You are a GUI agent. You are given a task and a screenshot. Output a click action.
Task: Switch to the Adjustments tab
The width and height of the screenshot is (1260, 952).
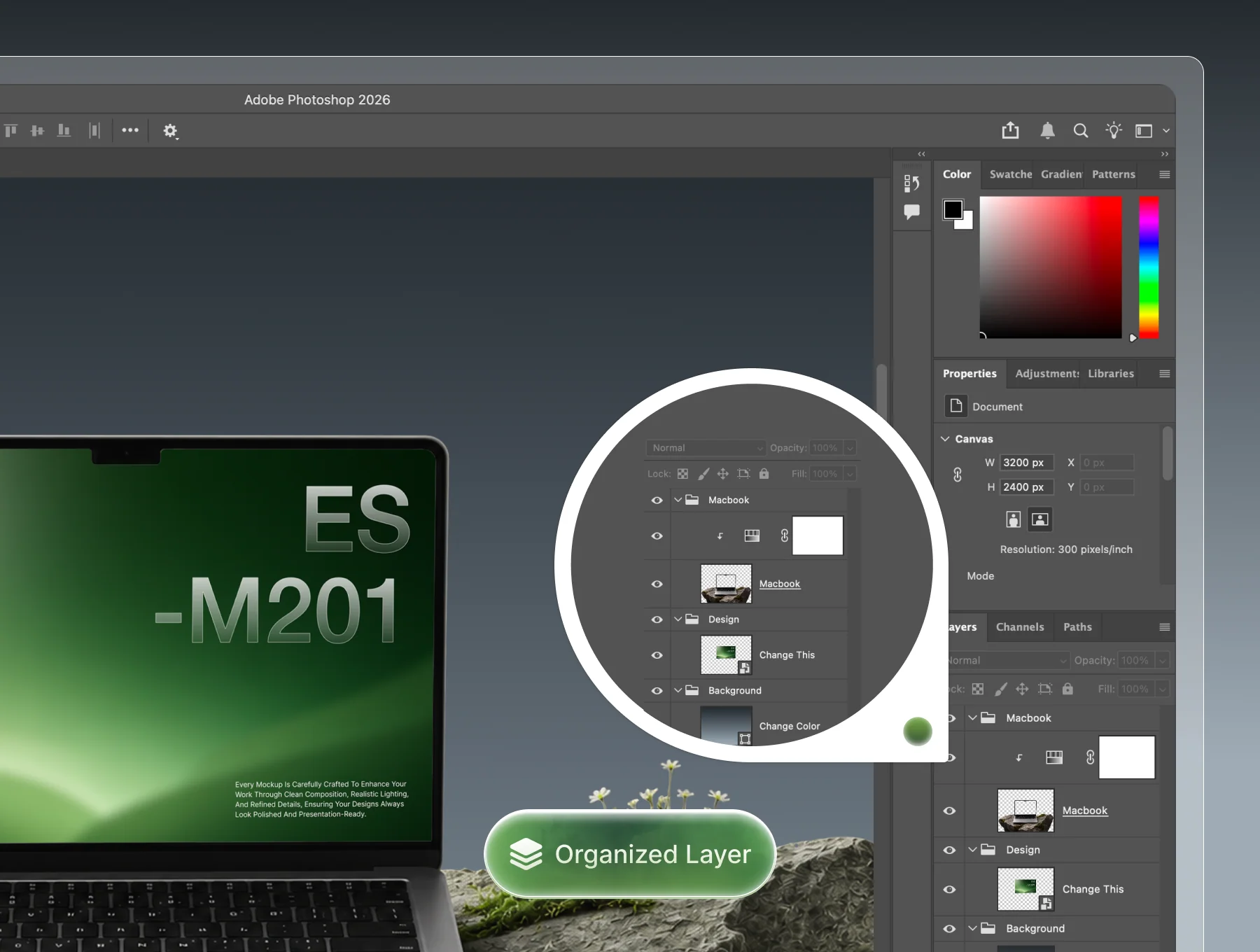1047,374
